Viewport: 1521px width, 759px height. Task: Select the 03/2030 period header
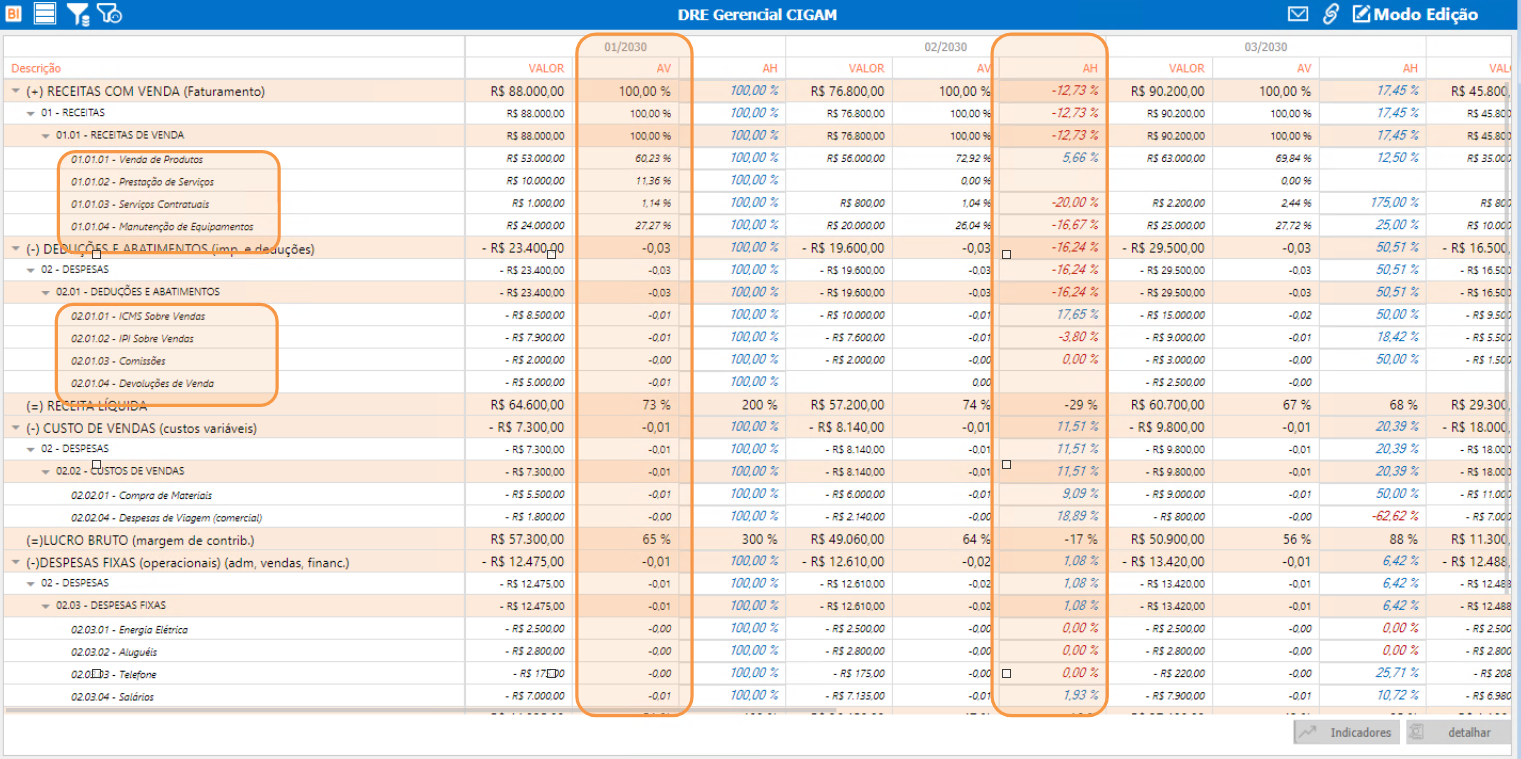click(x=1265, y=47)
